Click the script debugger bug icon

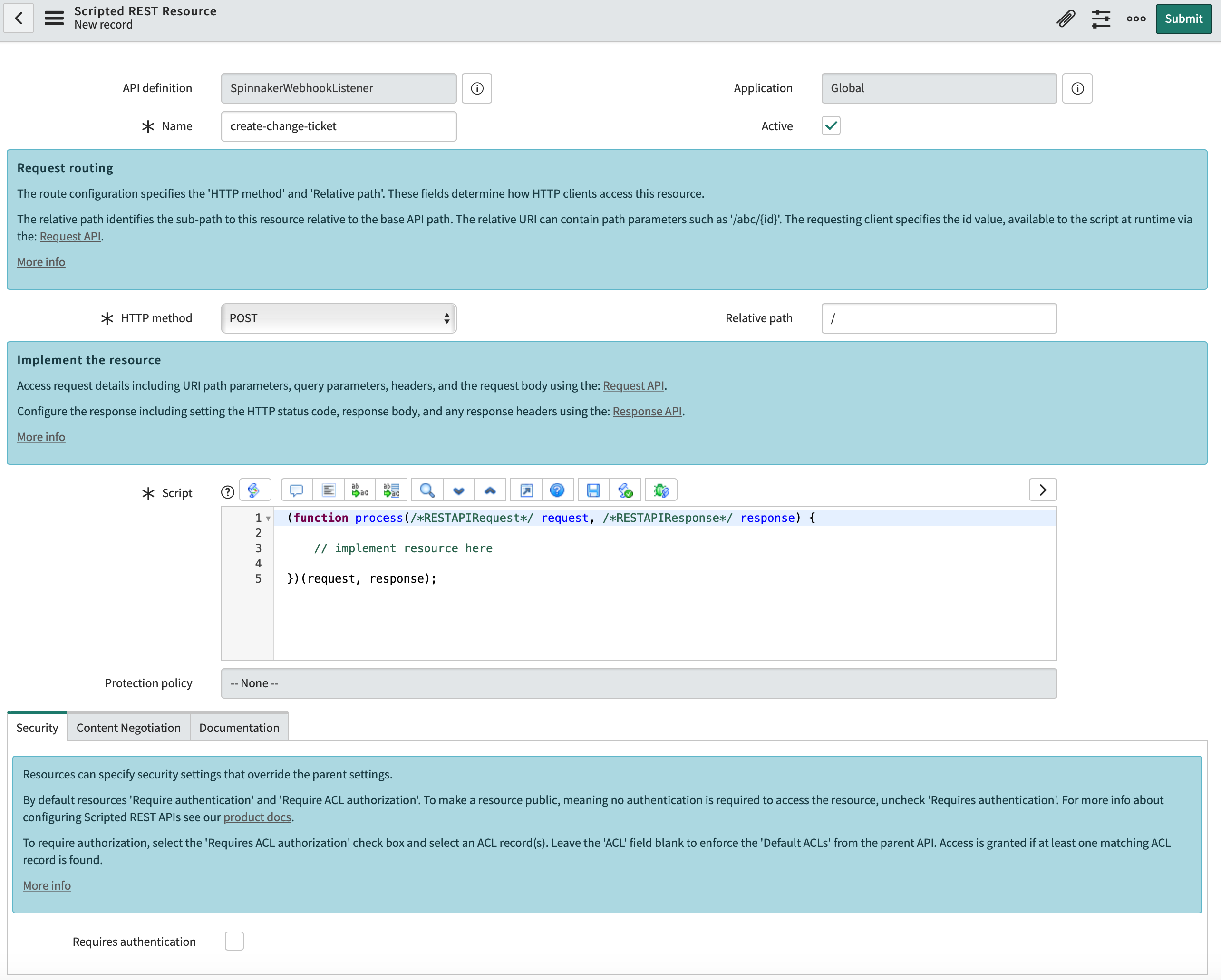pos(660,490)
